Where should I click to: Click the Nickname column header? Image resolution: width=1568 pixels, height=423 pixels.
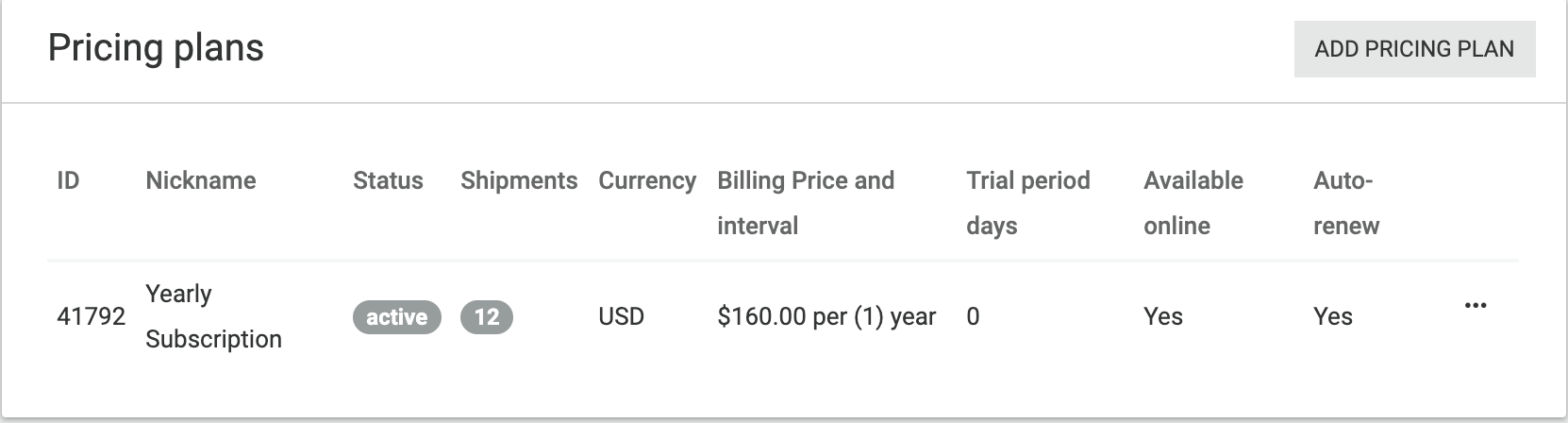(201, 180)
